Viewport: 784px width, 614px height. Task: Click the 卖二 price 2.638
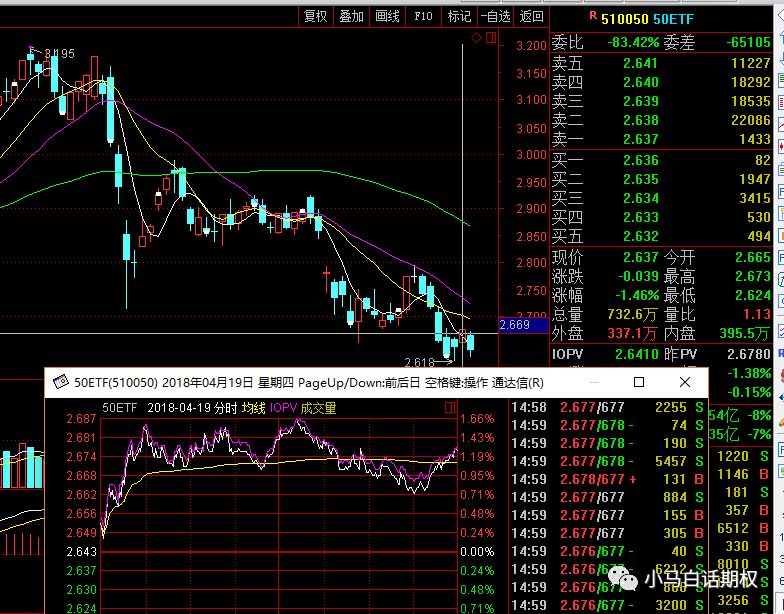640,120
